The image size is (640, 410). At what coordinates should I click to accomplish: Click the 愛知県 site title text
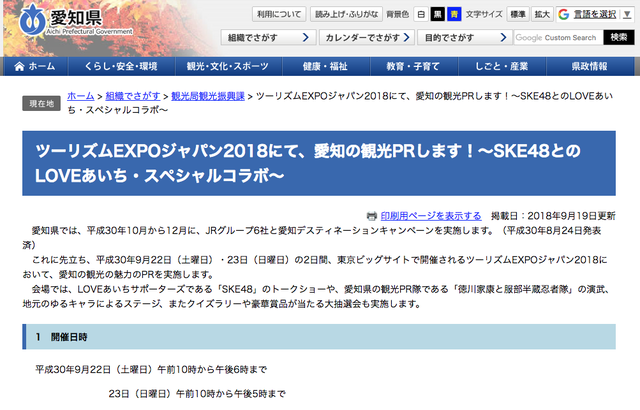[x=76, y=18]
